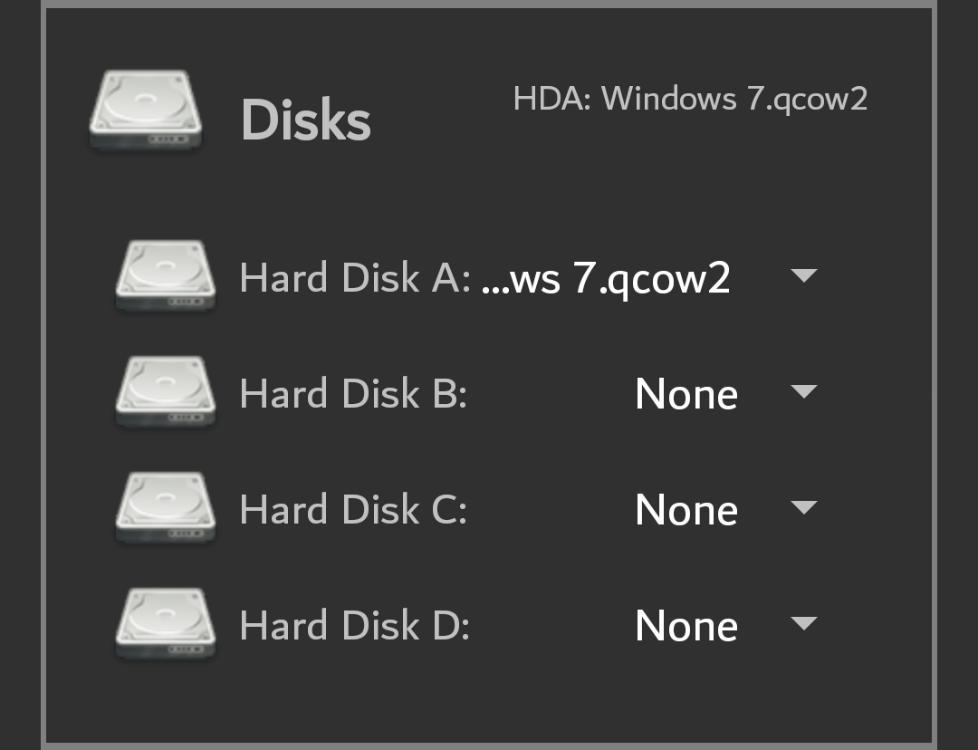Click empty space below the Hard Disk D row
978x750 pixels.
point(489,702)
